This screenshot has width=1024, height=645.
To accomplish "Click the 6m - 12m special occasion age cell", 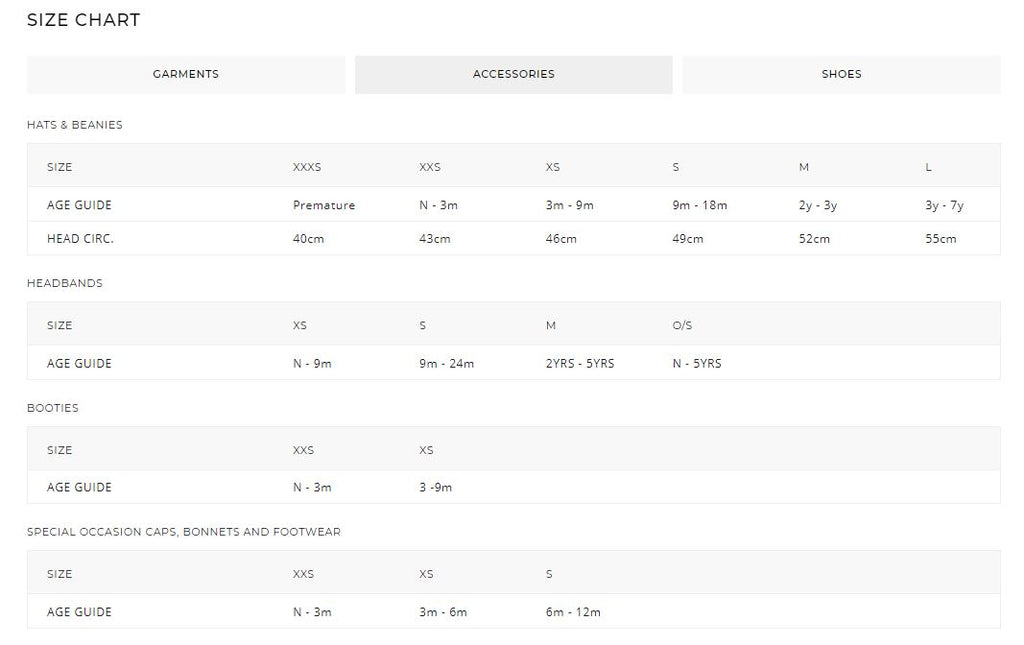I will click(573, 612).
